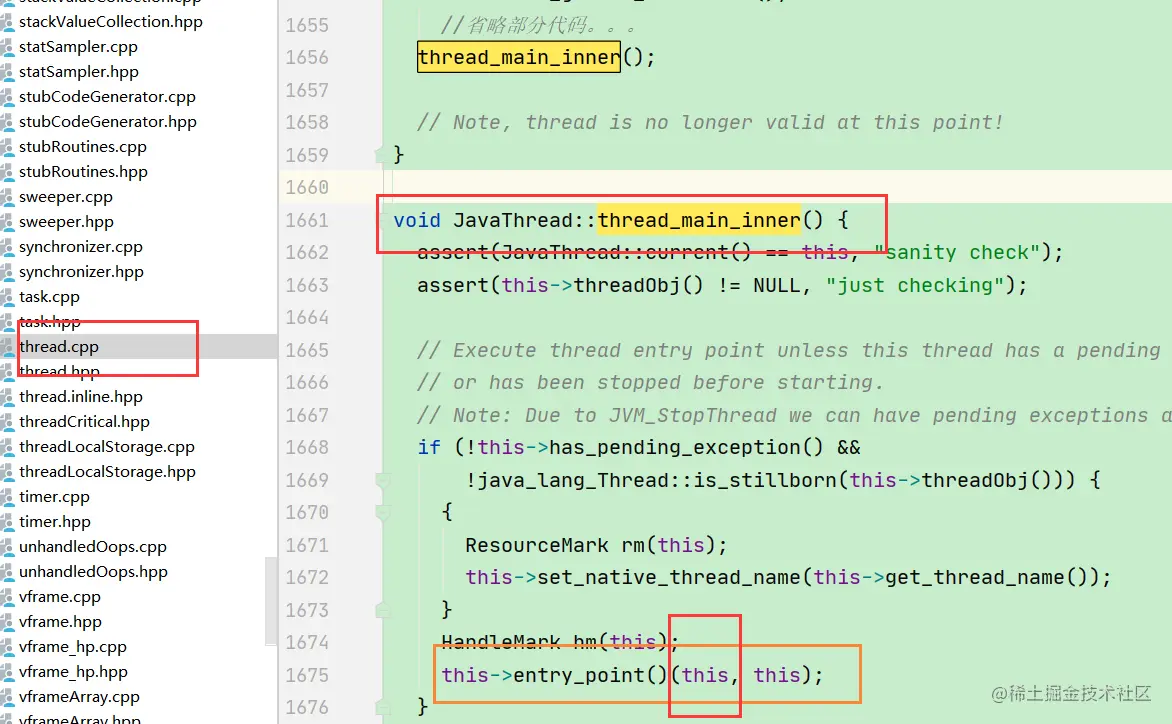Select vframe_hp.cpp file
Viewport: 1172px width, 724px height.
[73, 647]
